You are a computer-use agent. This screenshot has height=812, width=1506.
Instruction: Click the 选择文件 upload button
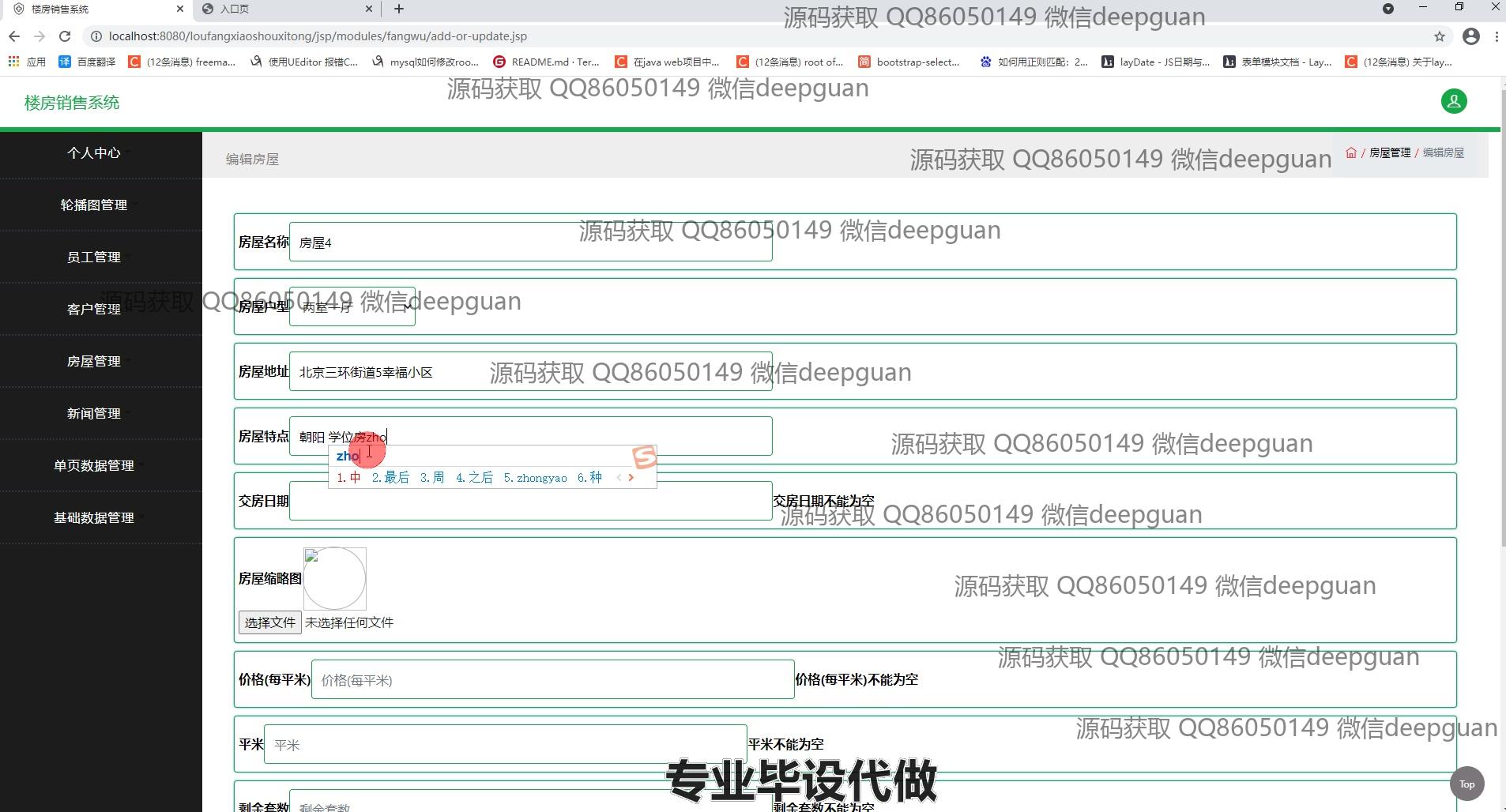pyautogui.click(x=269, y=622)
